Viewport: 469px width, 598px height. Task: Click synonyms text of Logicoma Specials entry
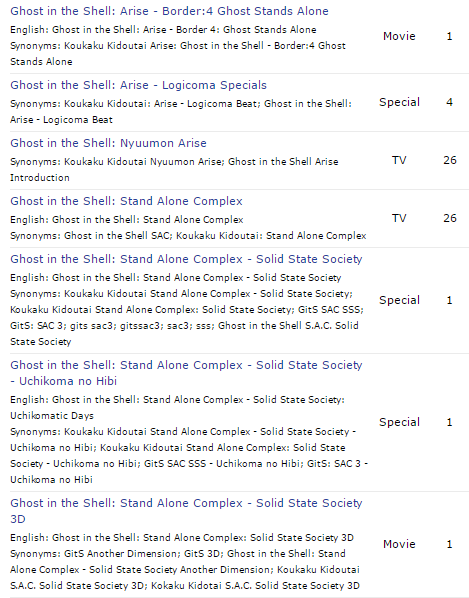181,112
